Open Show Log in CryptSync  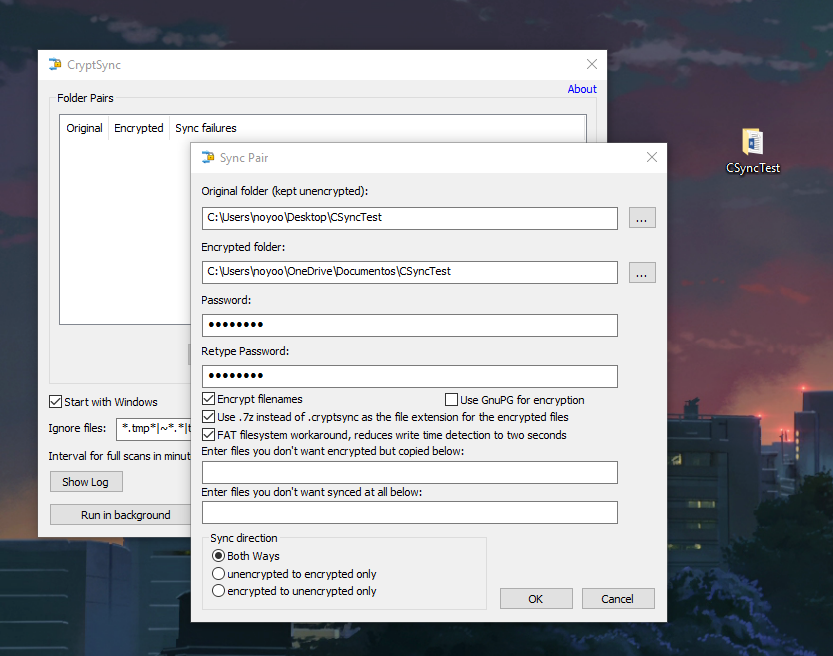click(86, 482)
